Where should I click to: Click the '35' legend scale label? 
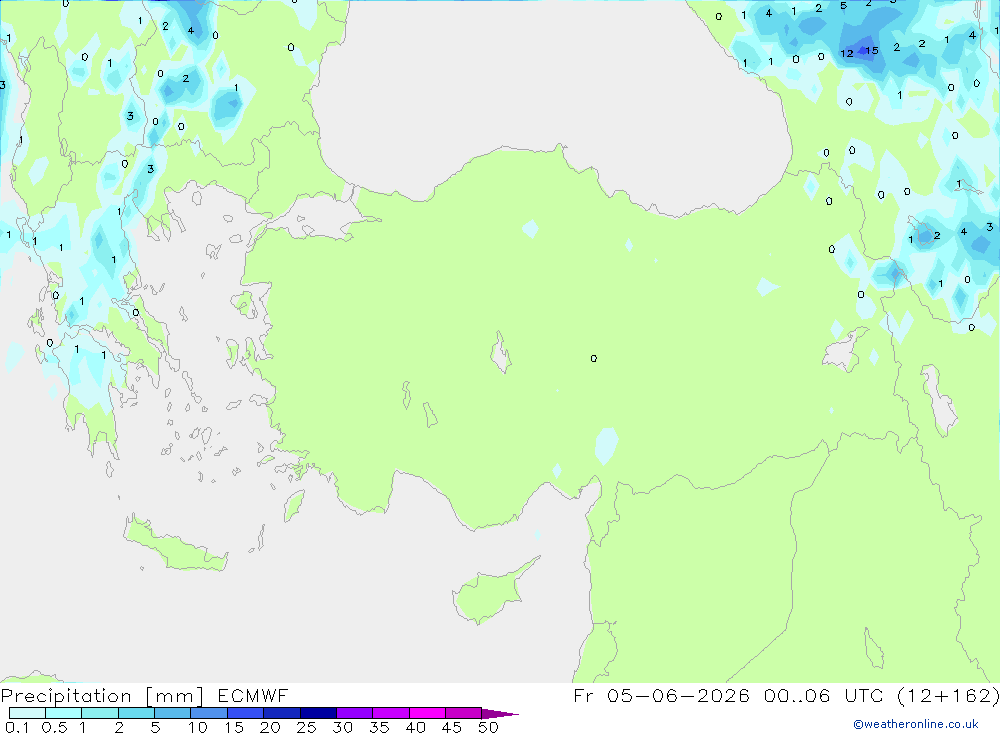point(379,727)
